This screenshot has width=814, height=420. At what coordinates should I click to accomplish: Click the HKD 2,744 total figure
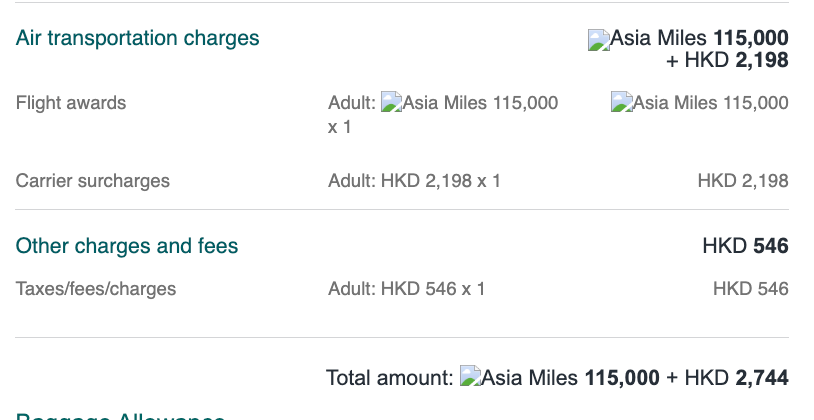click(737, 377)
